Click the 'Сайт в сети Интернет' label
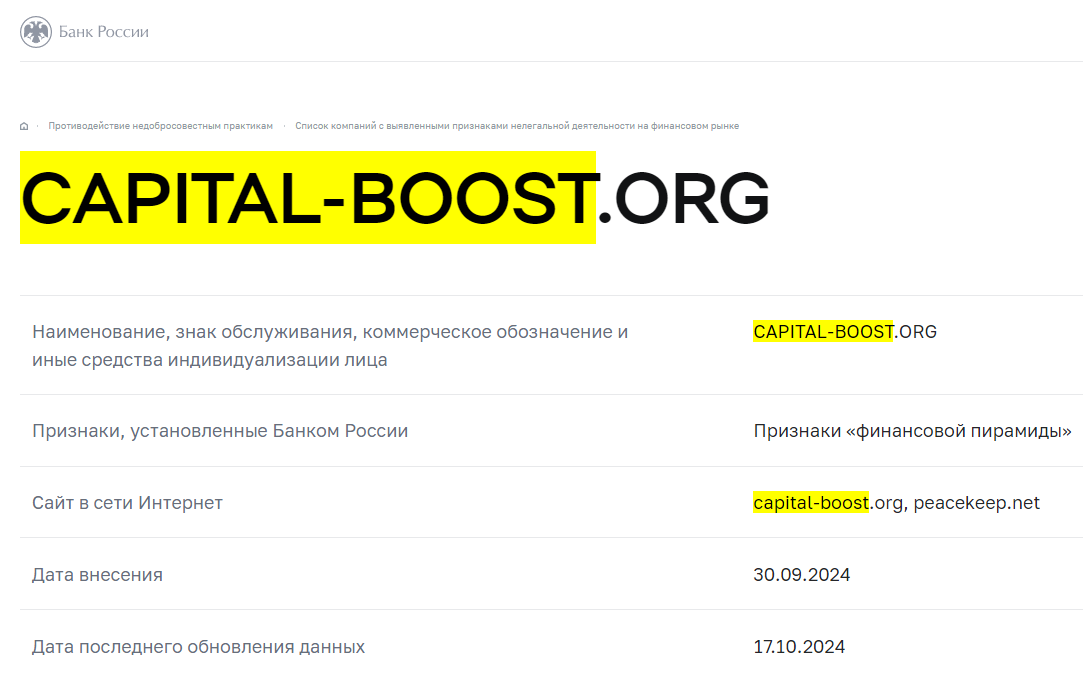Viewport: 1083px width, 677px height. coord(127,503)
